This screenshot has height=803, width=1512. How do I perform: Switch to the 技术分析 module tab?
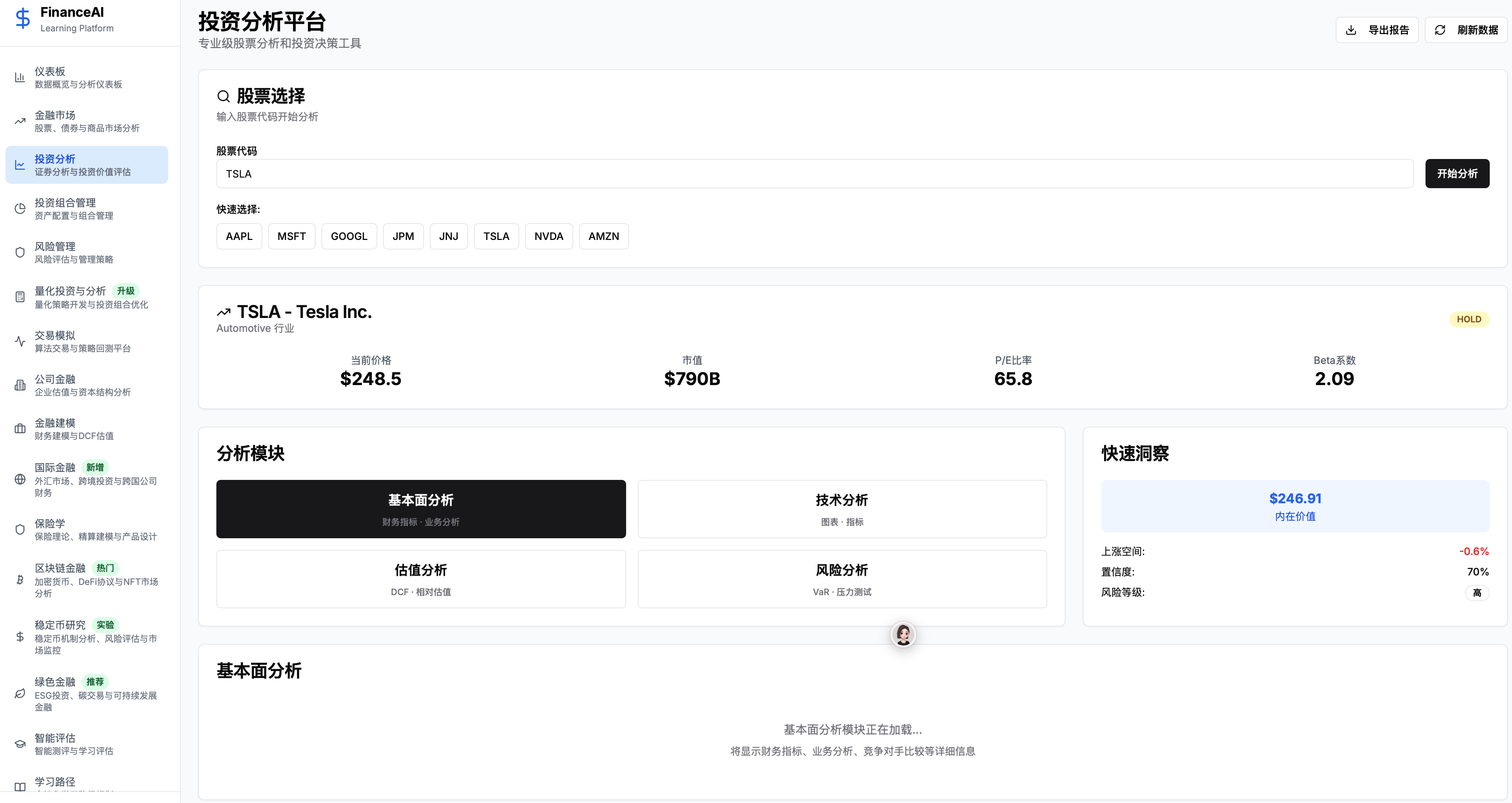pos(842,509)
